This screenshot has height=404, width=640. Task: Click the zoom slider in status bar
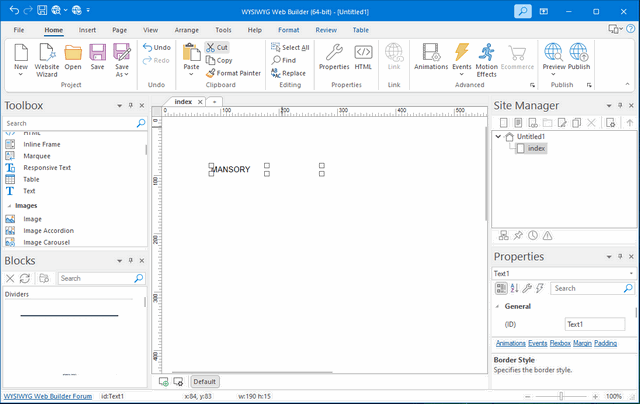coord(560,396)
